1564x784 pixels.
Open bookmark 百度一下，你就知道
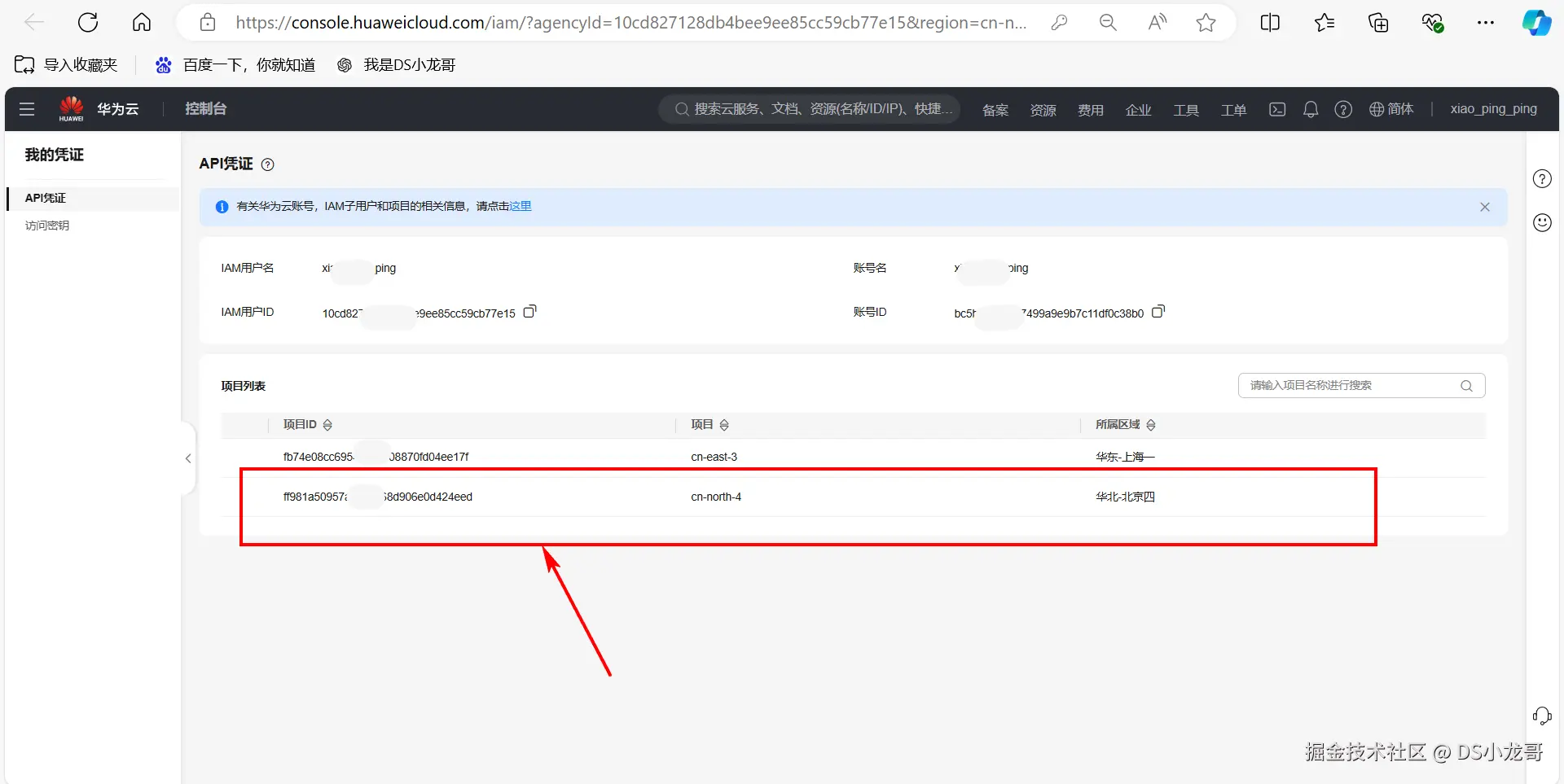click(x=235, y=65)
